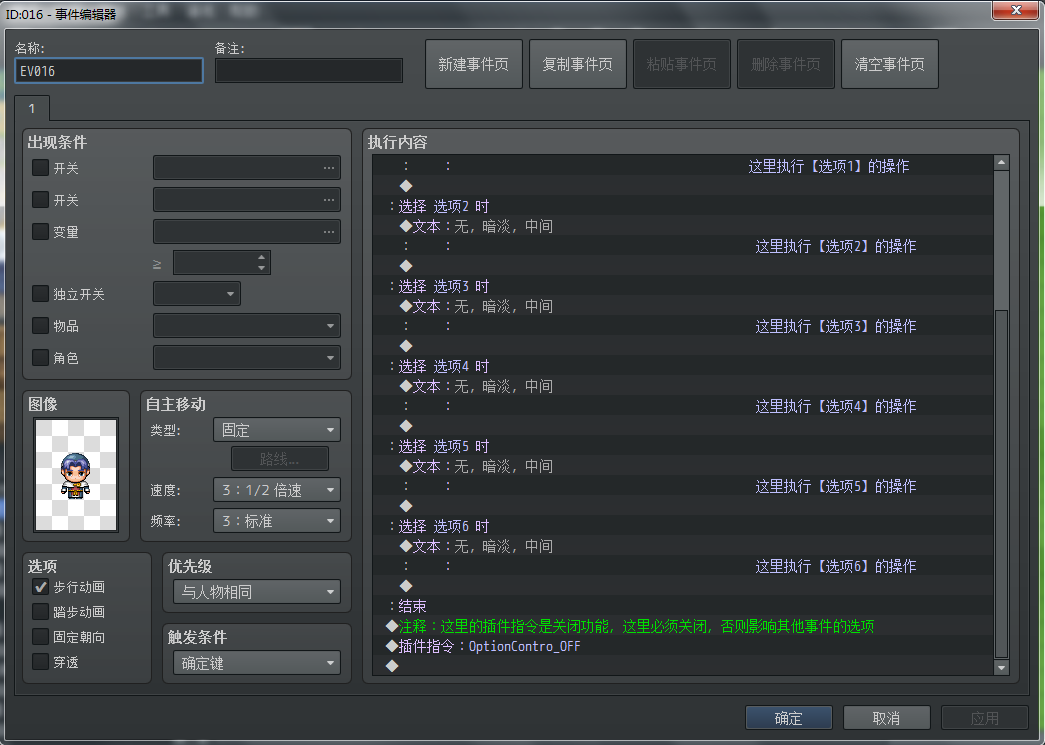Viewport: 1045px width, 745px height.
Task: Select the 插件指令 OptionContro_OFF line
Action: click(x=682, y=646)
